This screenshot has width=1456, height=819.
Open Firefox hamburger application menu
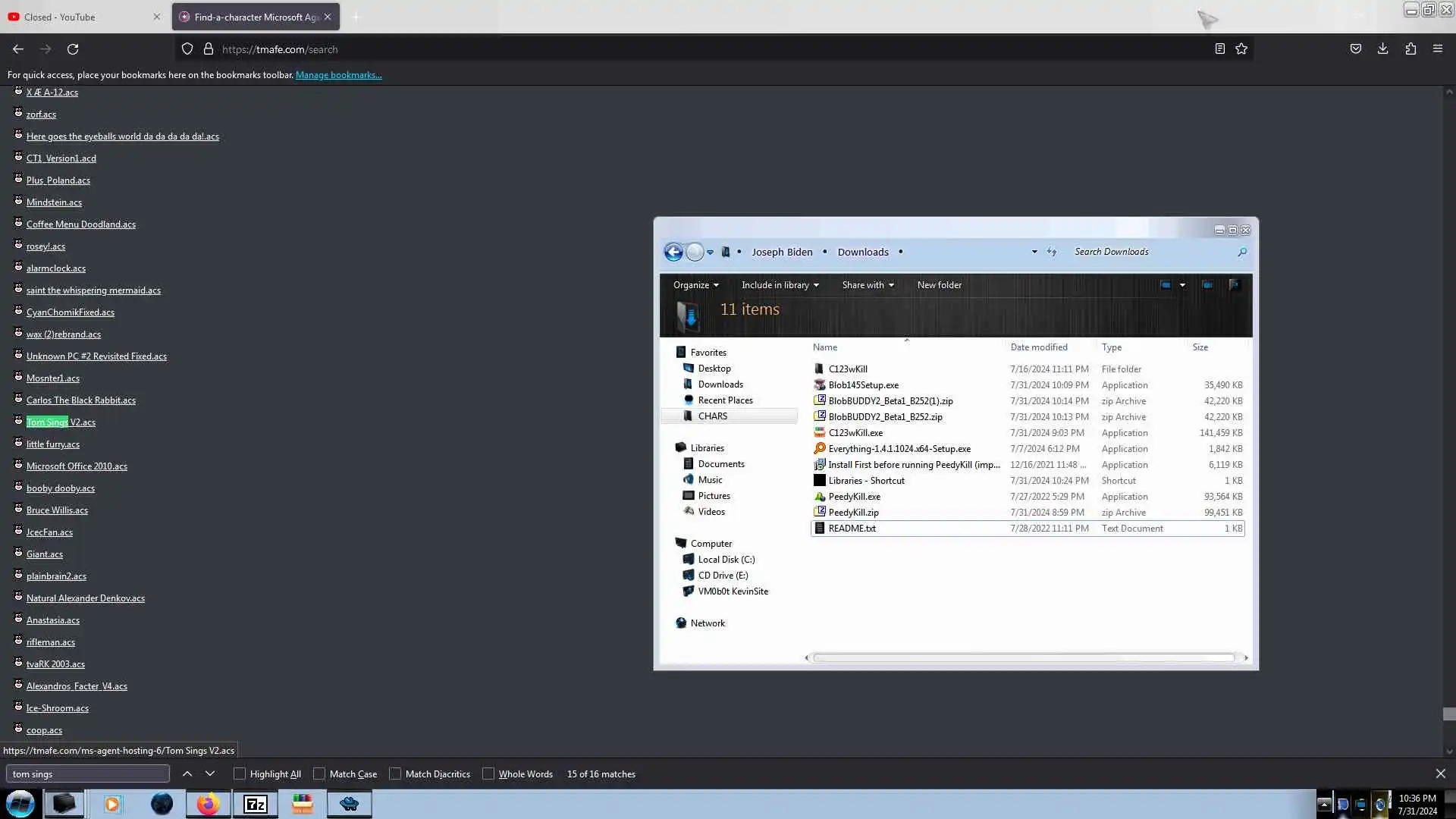coord(1438,49)
